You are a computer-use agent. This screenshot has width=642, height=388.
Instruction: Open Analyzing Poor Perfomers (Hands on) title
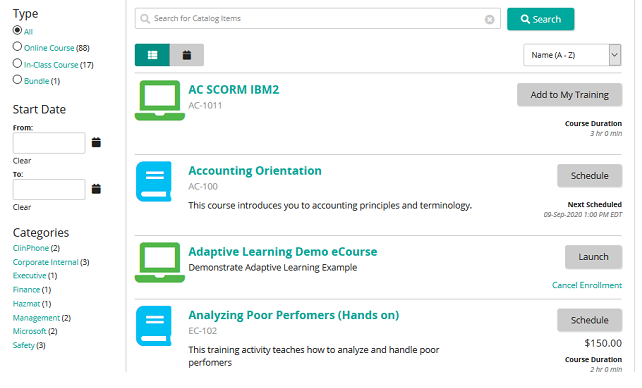point(294,315)
